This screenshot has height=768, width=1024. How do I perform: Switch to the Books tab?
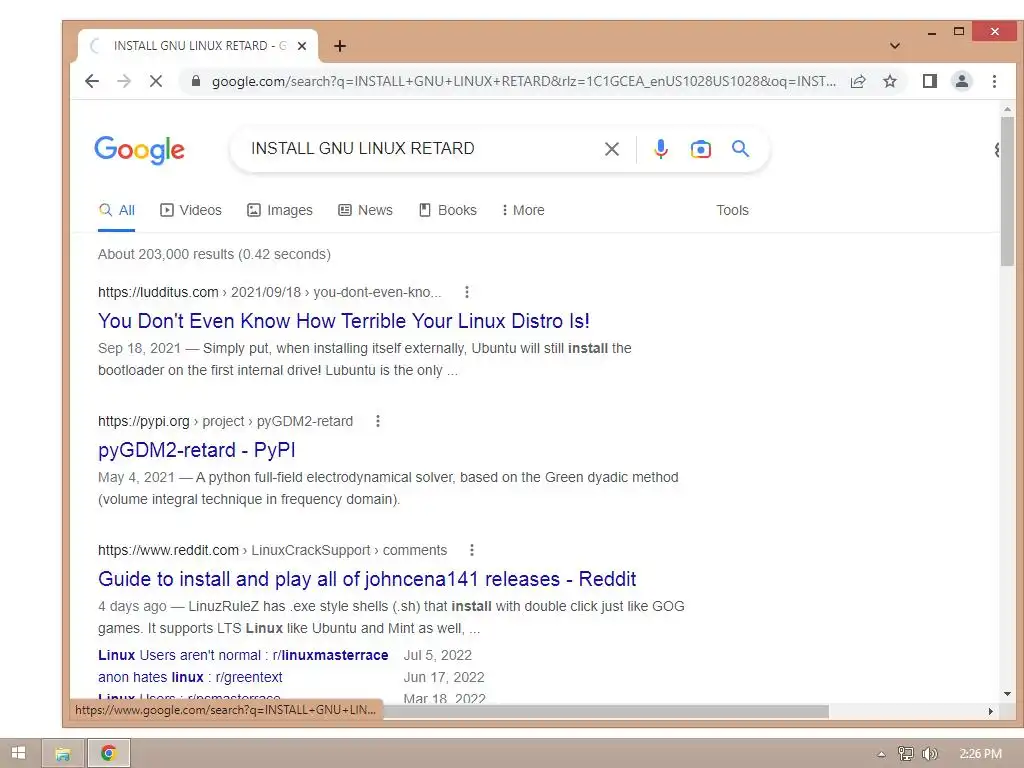pyautogui.click(x=447, y=210)
